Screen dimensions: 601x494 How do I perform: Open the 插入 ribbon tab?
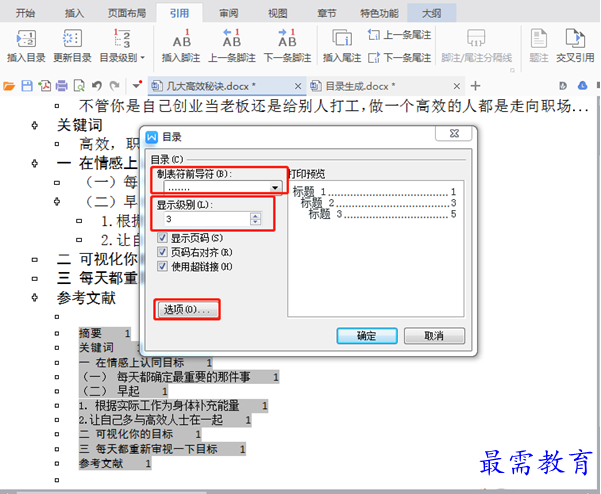(74, 13)
